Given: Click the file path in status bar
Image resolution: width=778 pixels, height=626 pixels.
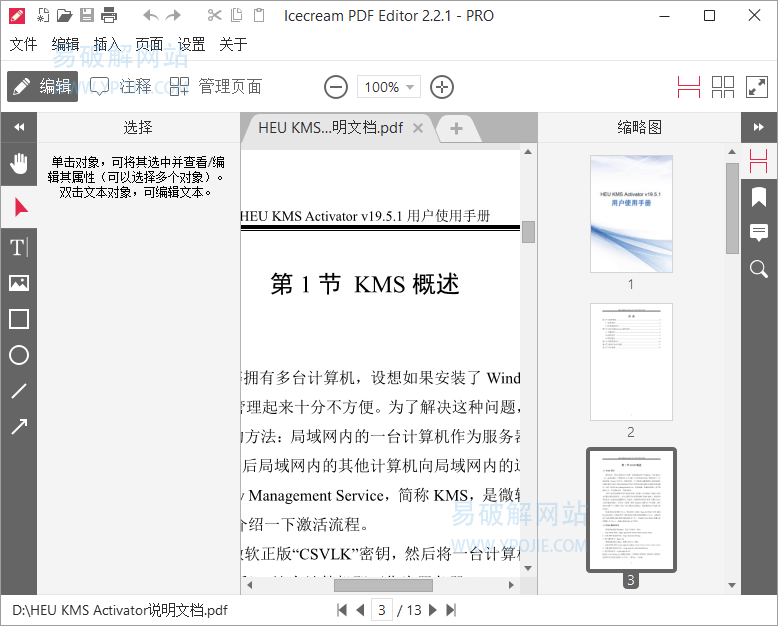Looking at the screenshot, I should (x=120, y=610).
